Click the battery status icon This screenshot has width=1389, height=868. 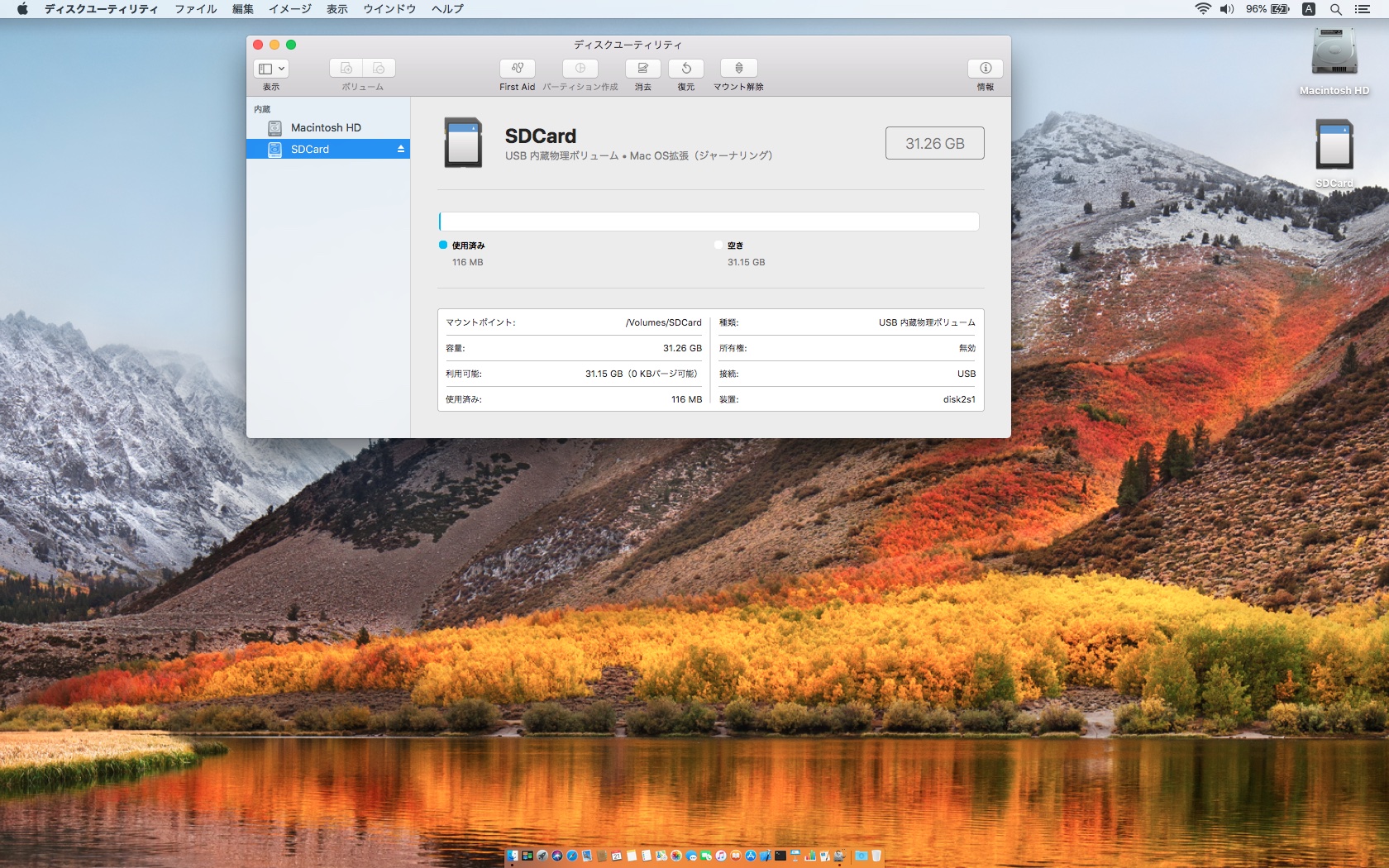1280,9
